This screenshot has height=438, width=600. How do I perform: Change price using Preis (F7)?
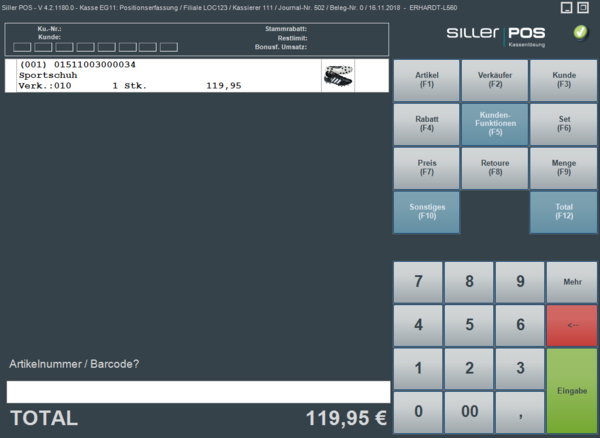tap(427, 167)
